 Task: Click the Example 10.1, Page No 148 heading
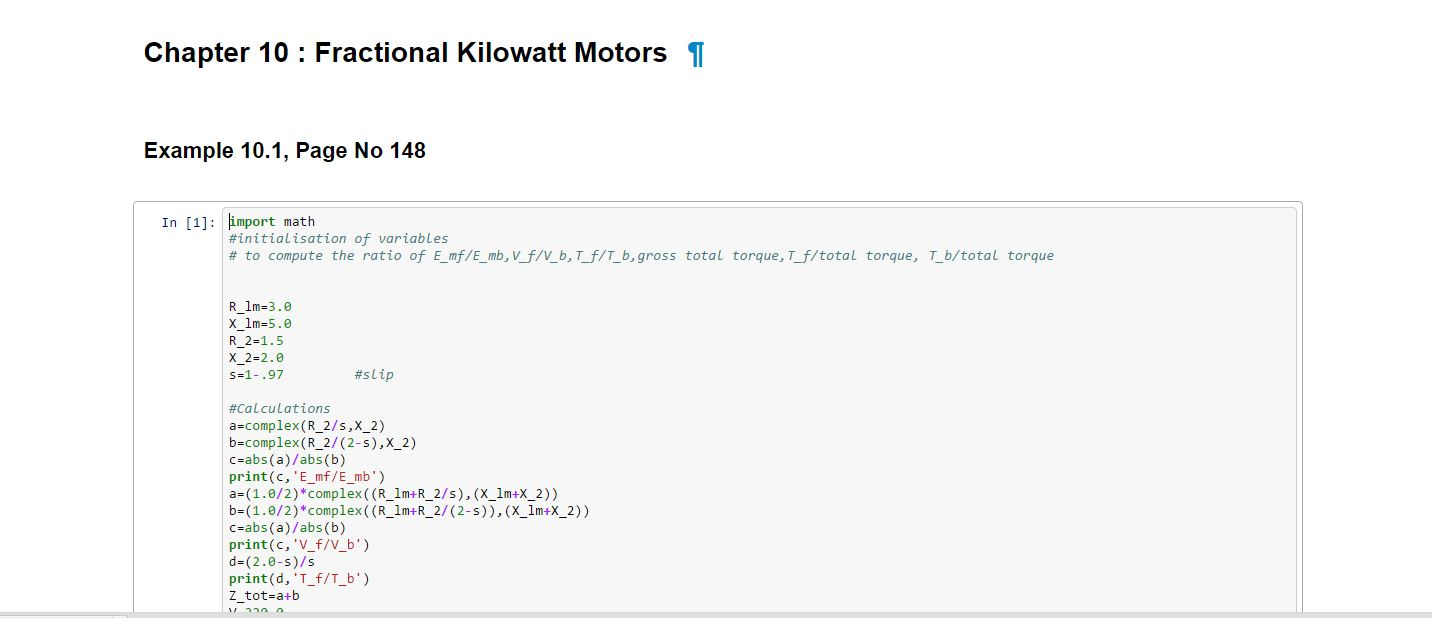pos(285,151)
